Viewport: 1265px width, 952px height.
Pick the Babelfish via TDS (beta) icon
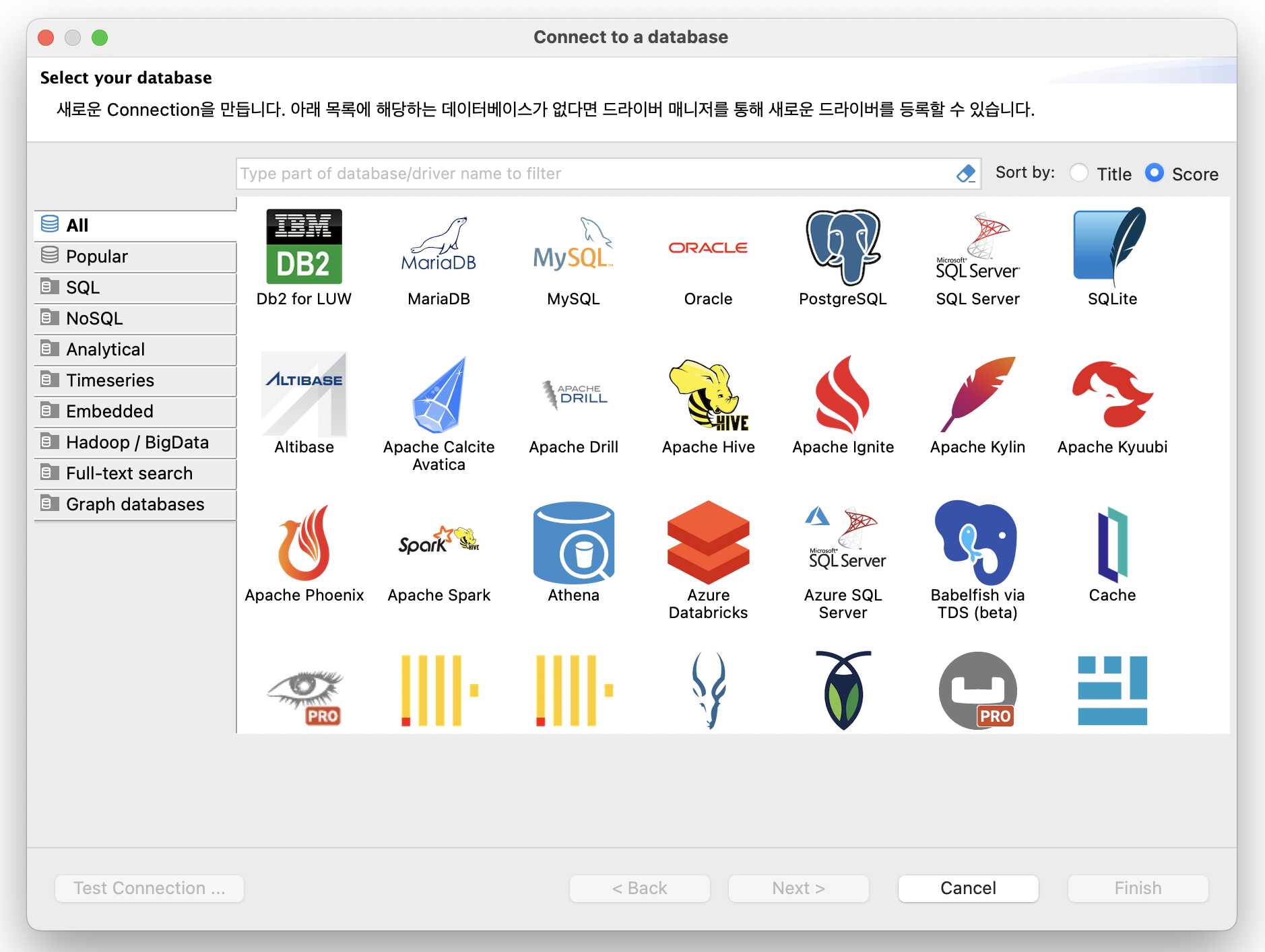click(977, 543)
